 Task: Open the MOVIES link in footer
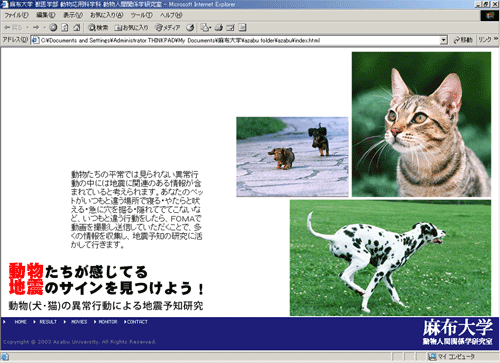[x=79, y=322]
